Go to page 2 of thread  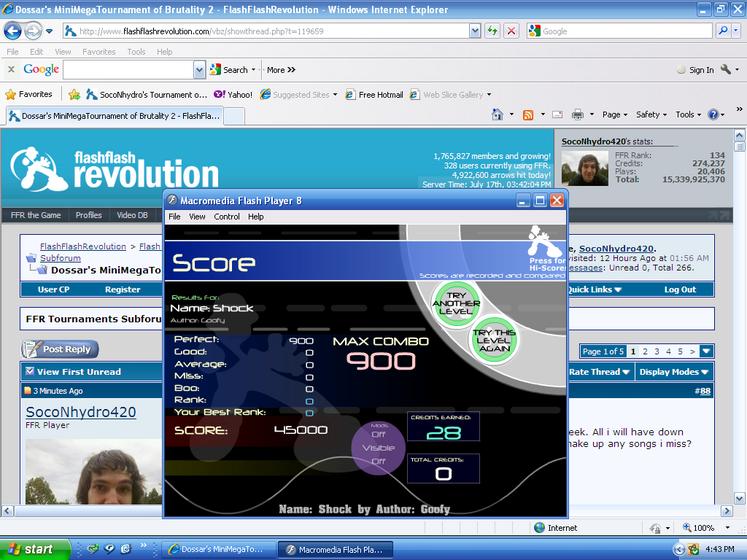[645, 351]
